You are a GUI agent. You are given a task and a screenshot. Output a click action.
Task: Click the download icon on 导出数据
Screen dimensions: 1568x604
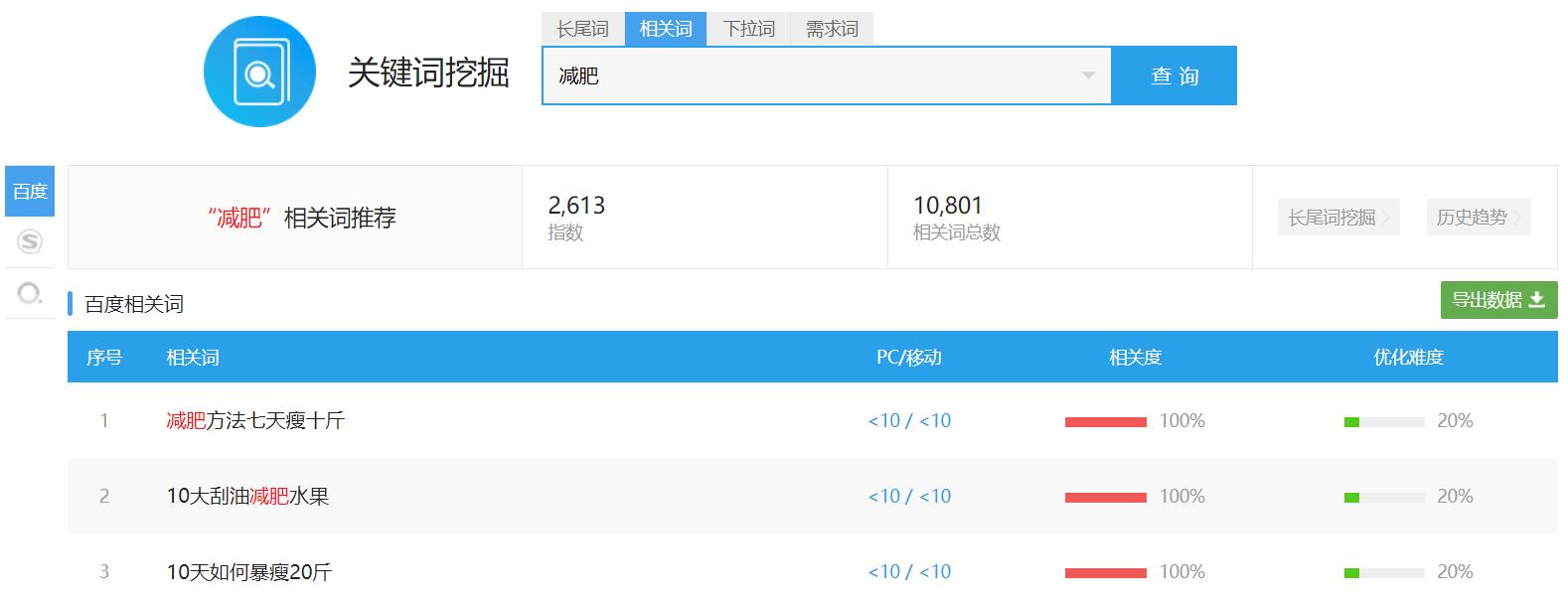(x=1536, y=300)
